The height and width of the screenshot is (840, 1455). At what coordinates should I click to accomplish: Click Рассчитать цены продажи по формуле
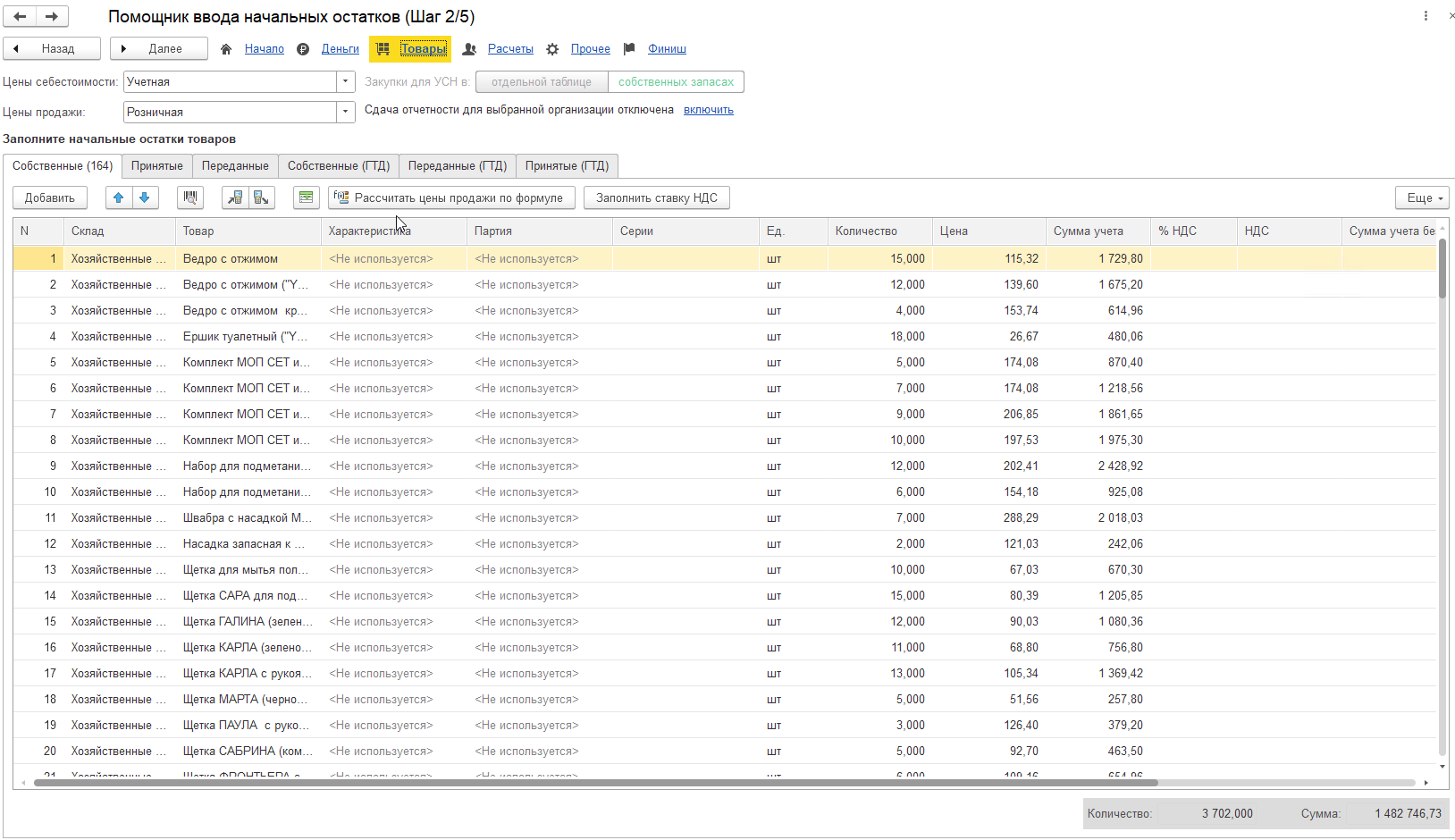451,197
